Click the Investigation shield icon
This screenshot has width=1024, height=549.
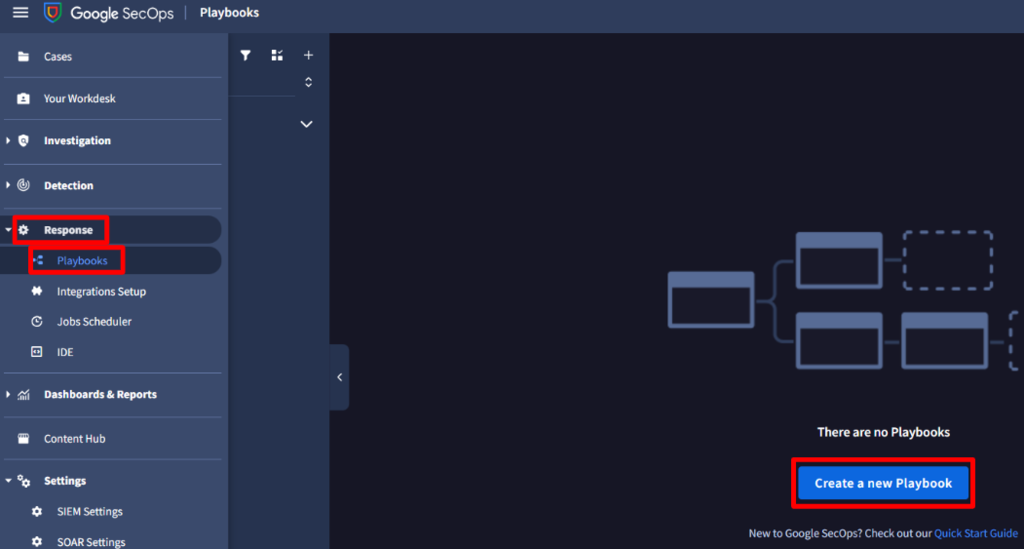click(24, 140)
